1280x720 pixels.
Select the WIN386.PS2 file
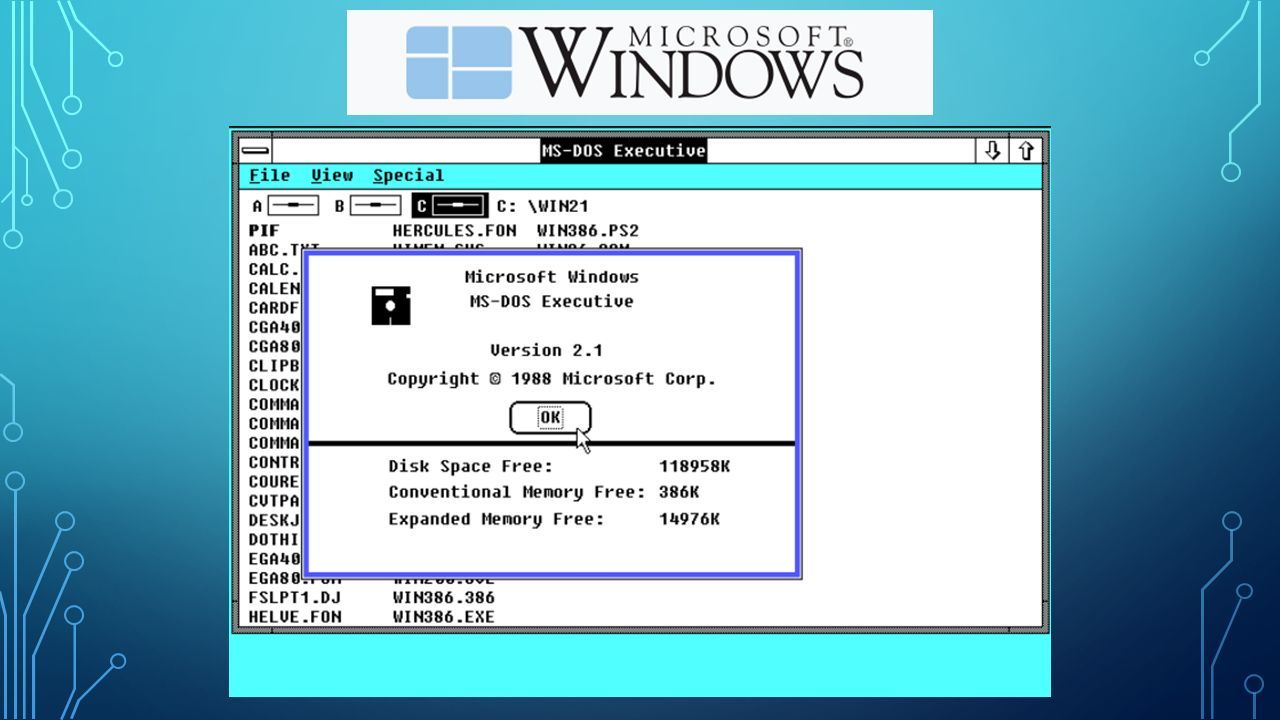(588, 231)
